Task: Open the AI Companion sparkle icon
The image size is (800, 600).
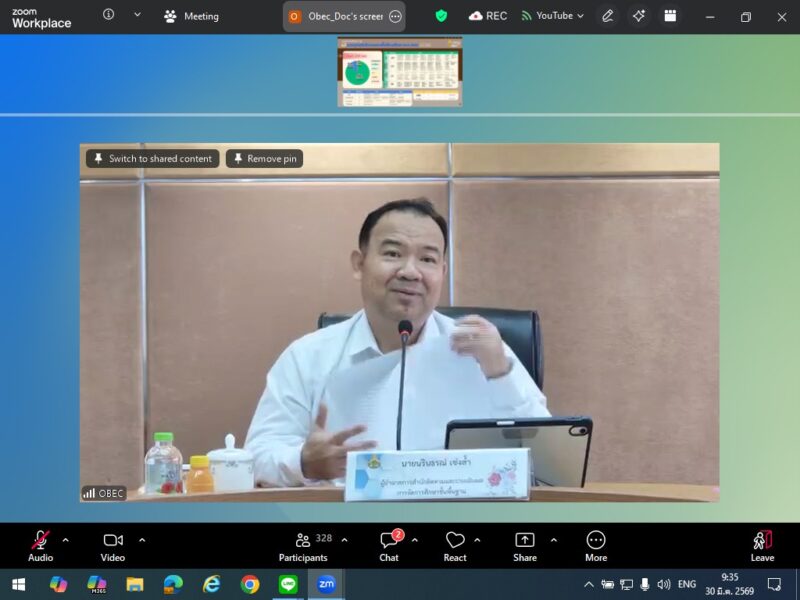Action: (638, 16)
